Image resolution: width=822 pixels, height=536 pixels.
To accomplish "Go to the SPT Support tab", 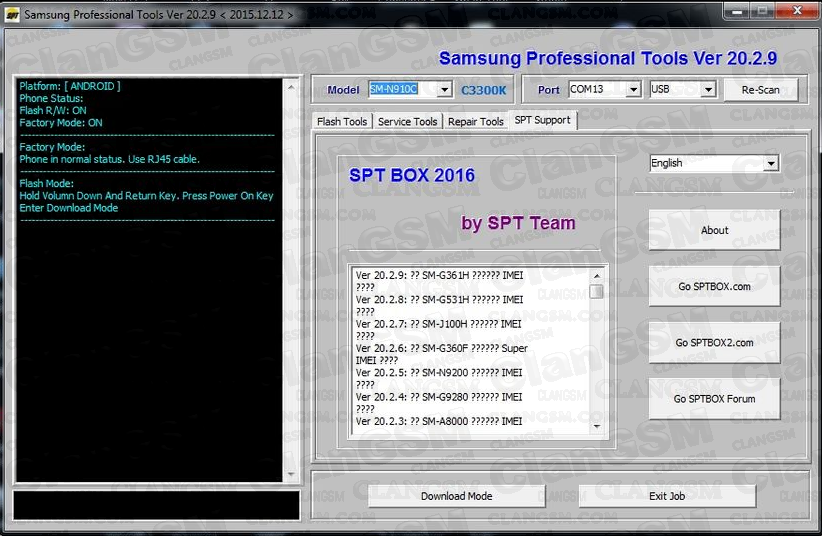I will tap(542, 120).
